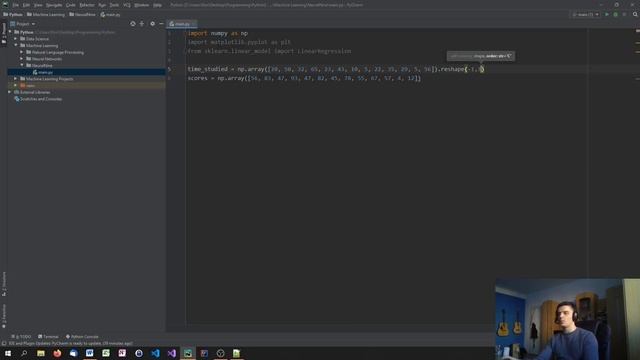The width and height of the screenshot is (640, 360).
Task: Click the locate-current-file target icon in the Project panel
Action: tap(133, 24)
